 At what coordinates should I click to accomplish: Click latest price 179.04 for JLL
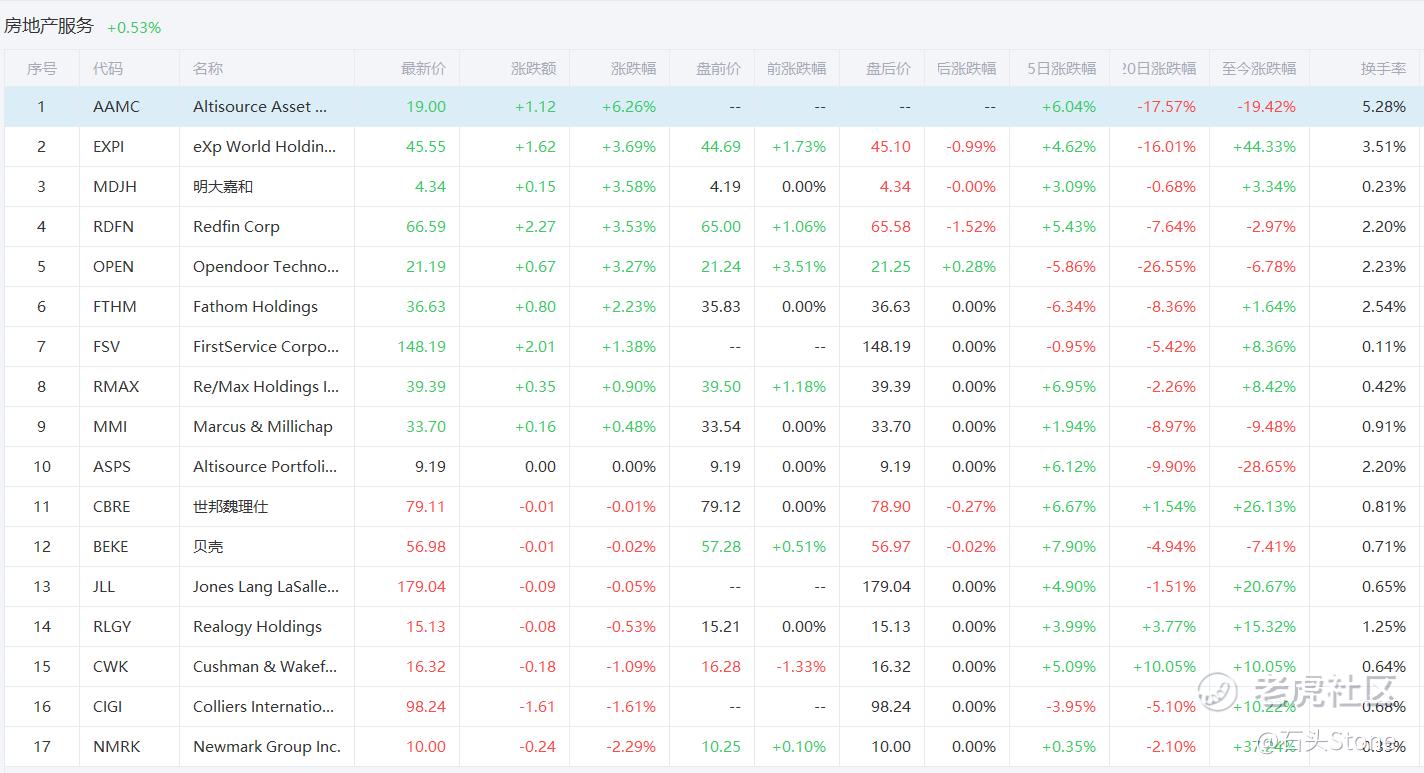click(422, 587)
